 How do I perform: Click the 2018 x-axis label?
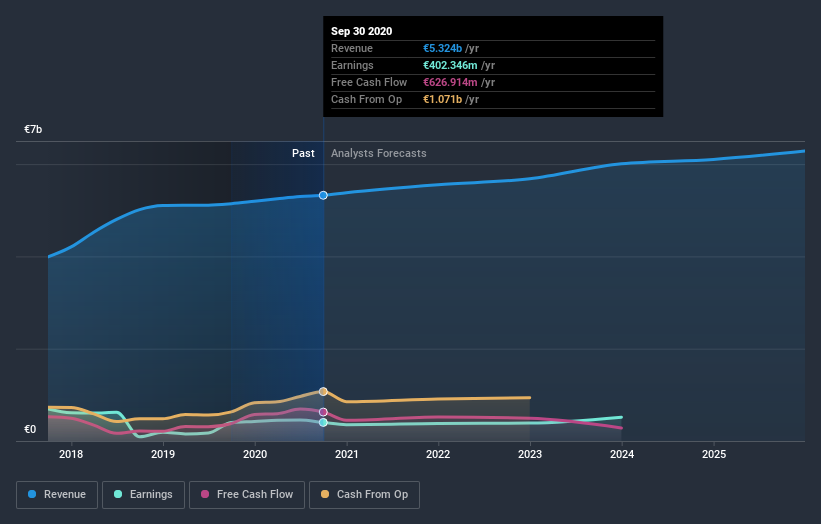pos(71,454)
